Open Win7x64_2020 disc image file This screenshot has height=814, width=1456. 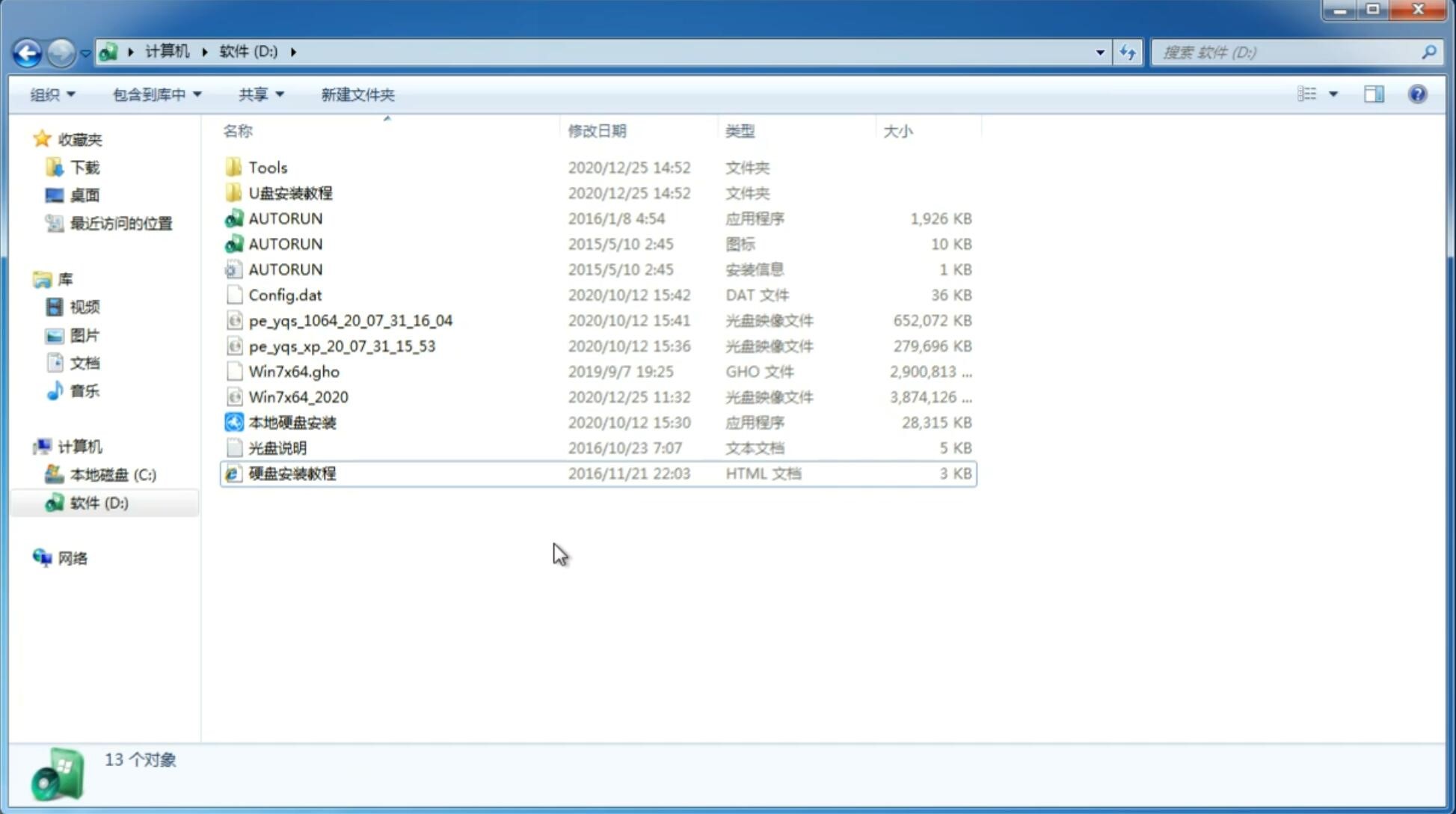(297, 397)
